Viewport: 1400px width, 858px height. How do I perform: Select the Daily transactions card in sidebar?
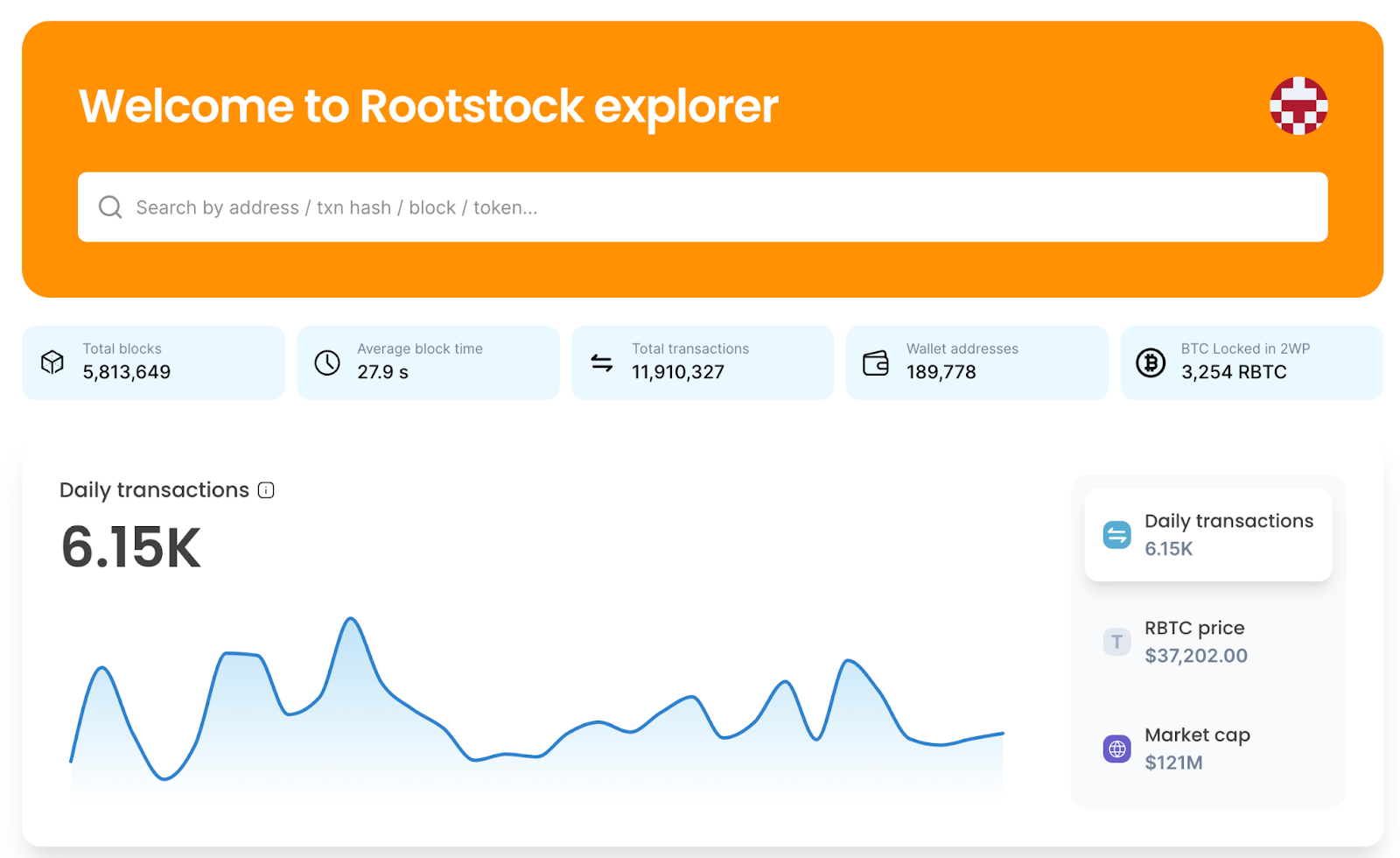[1208, 534]
